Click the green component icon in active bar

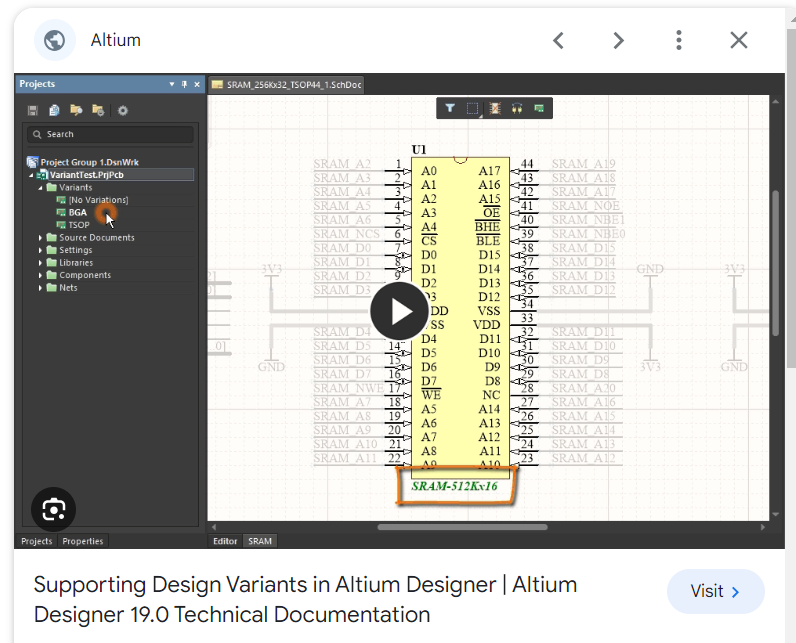539,108
